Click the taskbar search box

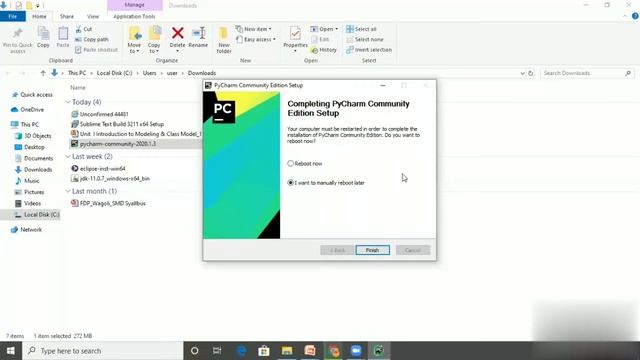click(x=102, y=351)
